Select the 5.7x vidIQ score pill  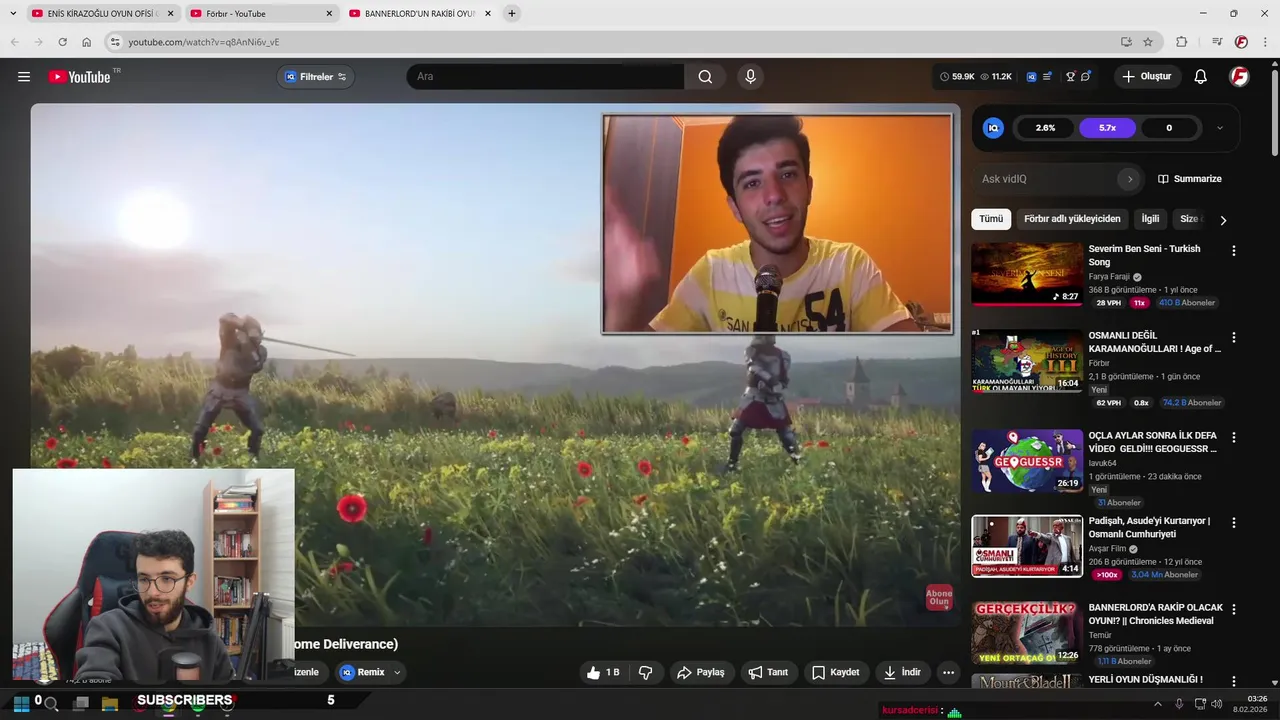[x=1107, y=128]
